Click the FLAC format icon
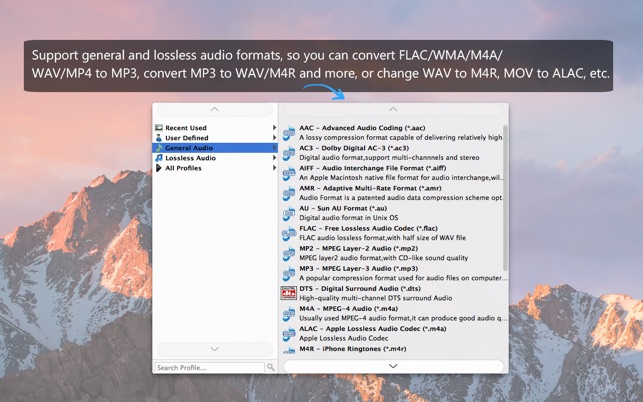 click(x=289, y=233)
